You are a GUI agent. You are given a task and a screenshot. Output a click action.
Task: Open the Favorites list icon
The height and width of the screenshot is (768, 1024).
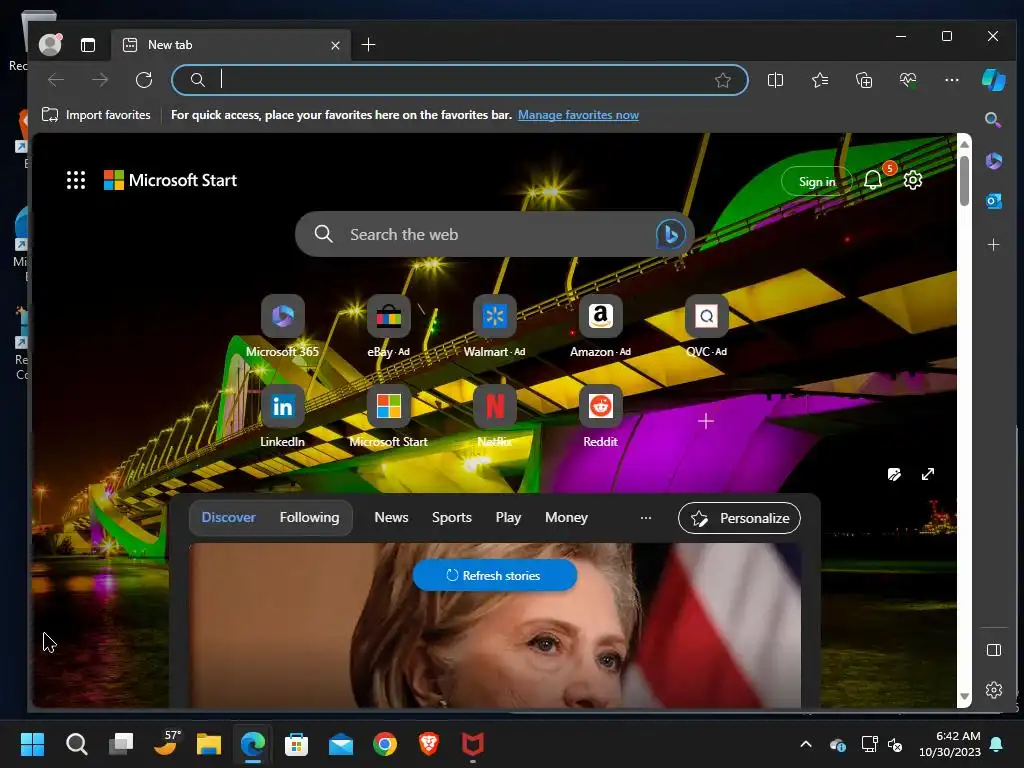tap(820, 80)
